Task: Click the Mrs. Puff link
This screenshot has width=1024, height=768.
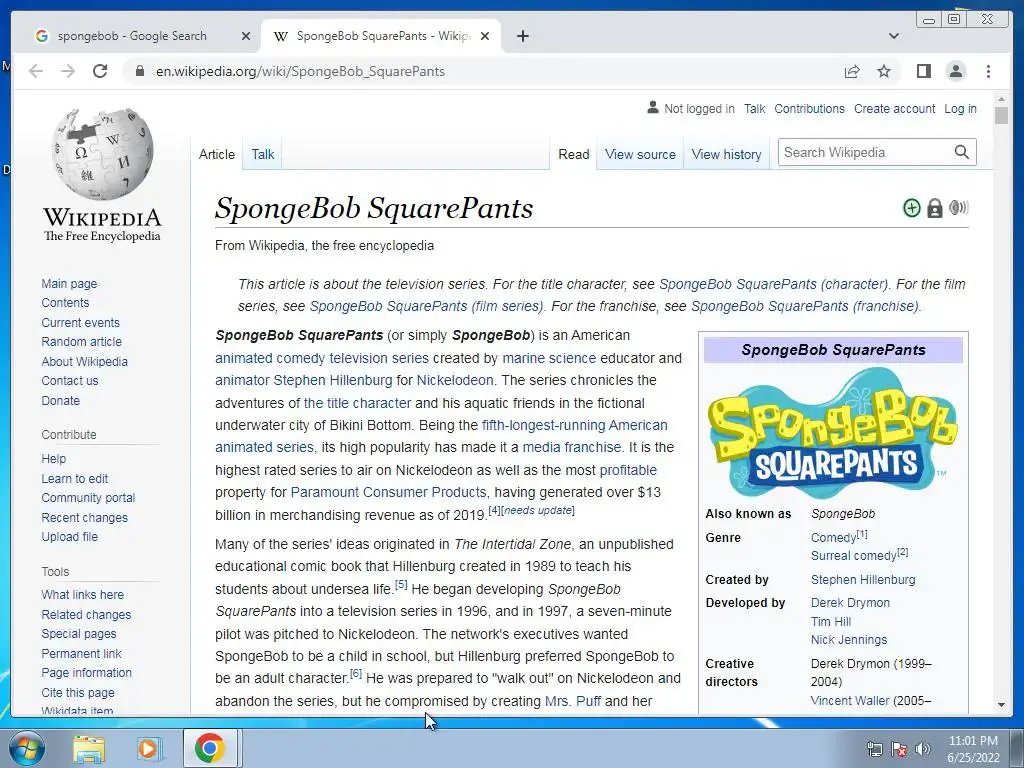Action: tap(573, 701)
